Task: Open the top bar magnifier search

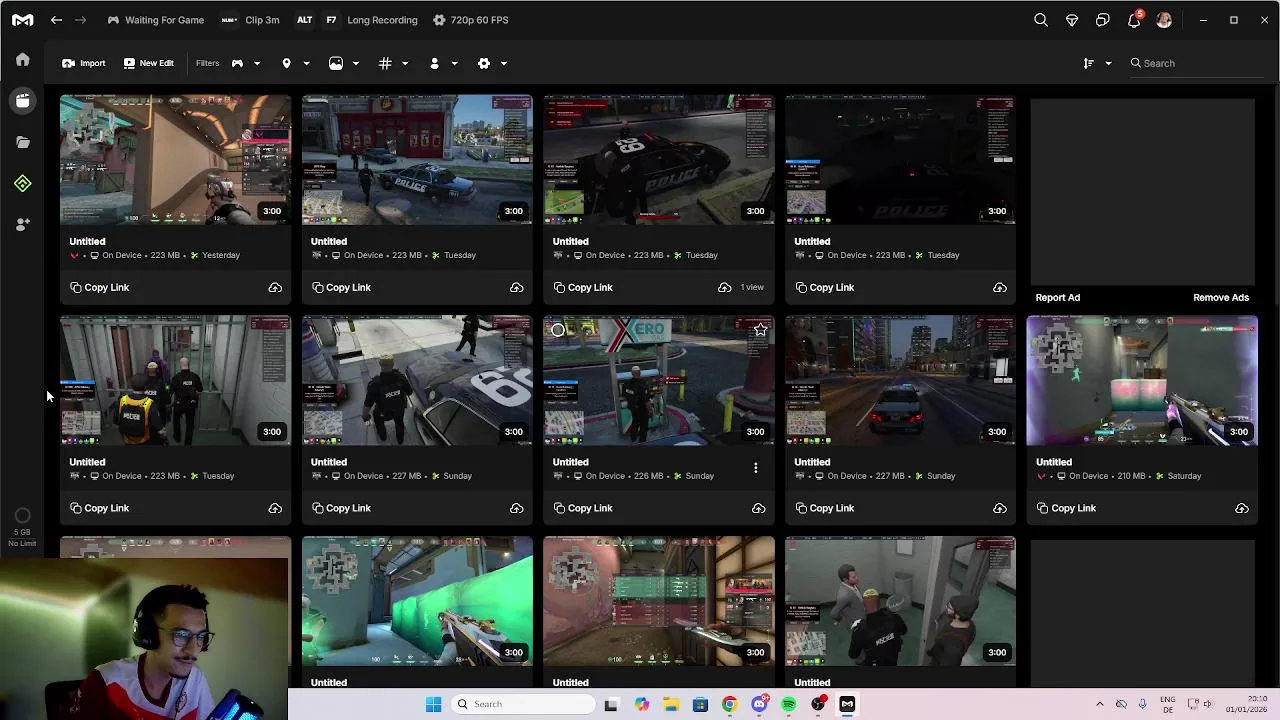Action: coord(1041,20)
